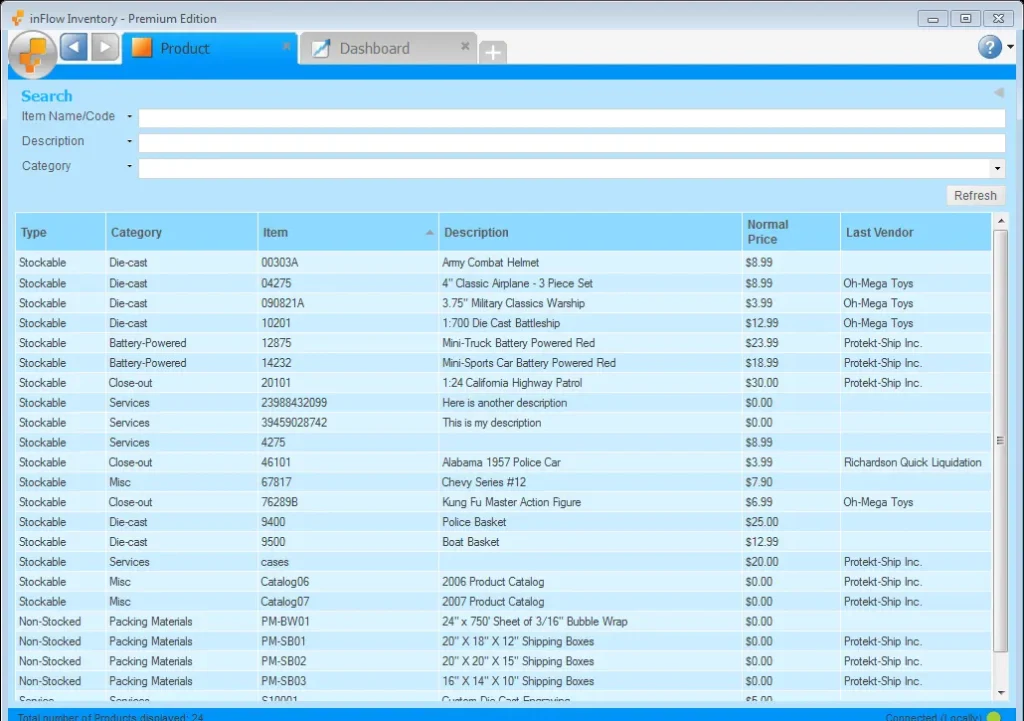Open the inFlow main menu orb button
The width and height of the screenshot is (1024, 721).
[x=32, y=54]
